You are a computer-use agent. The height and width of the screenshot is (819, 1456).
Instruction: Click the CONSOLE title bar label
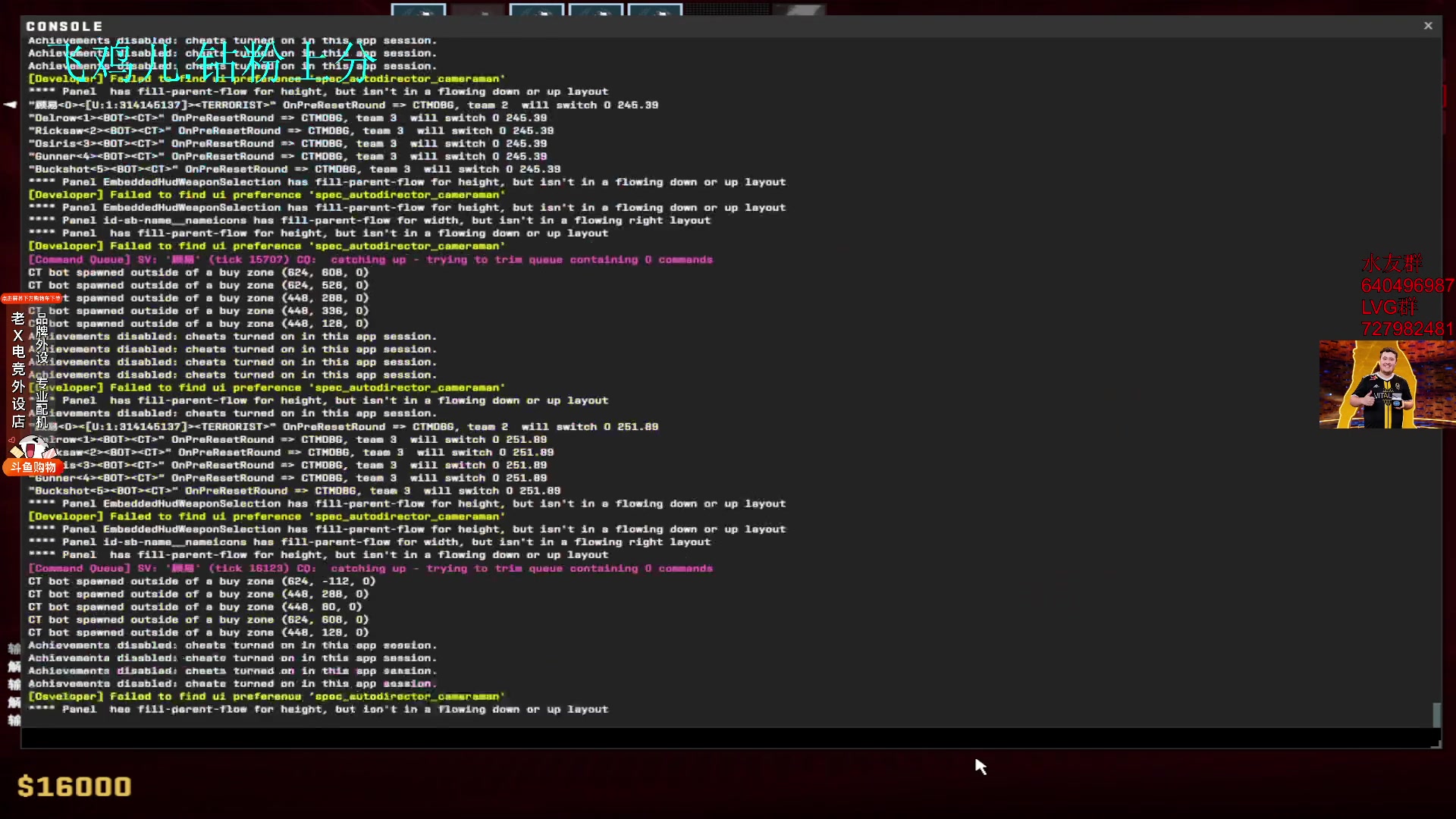(x=64, y=27)
